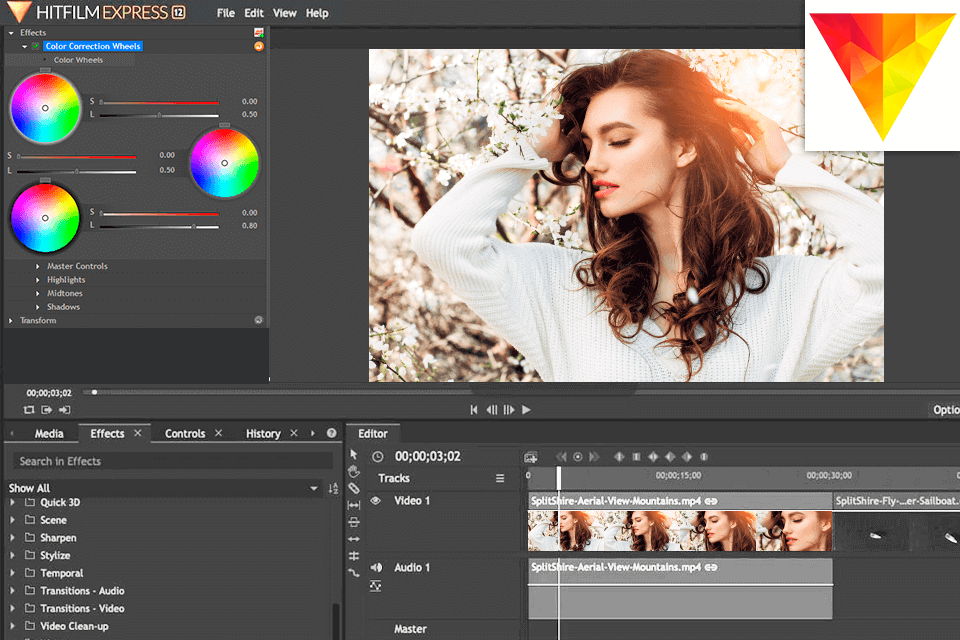Expand the Highlights group
960x640 pixels.
point(37,280)
